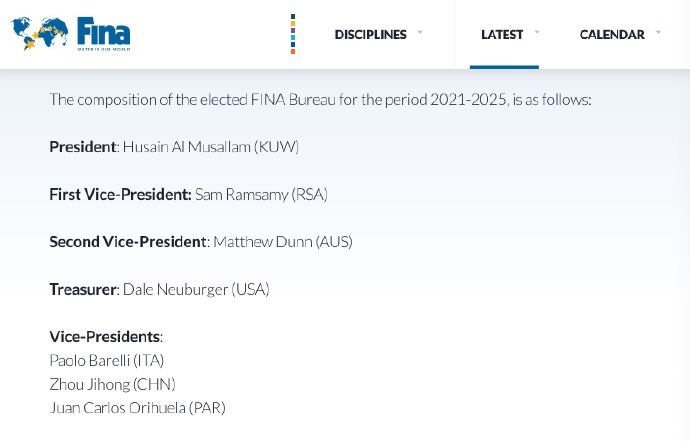This screenshot has width=690, height=441.
Task: Click the name Zhou Jihong (CHN)
Action: pyautogui.click(x=104, y=384)
